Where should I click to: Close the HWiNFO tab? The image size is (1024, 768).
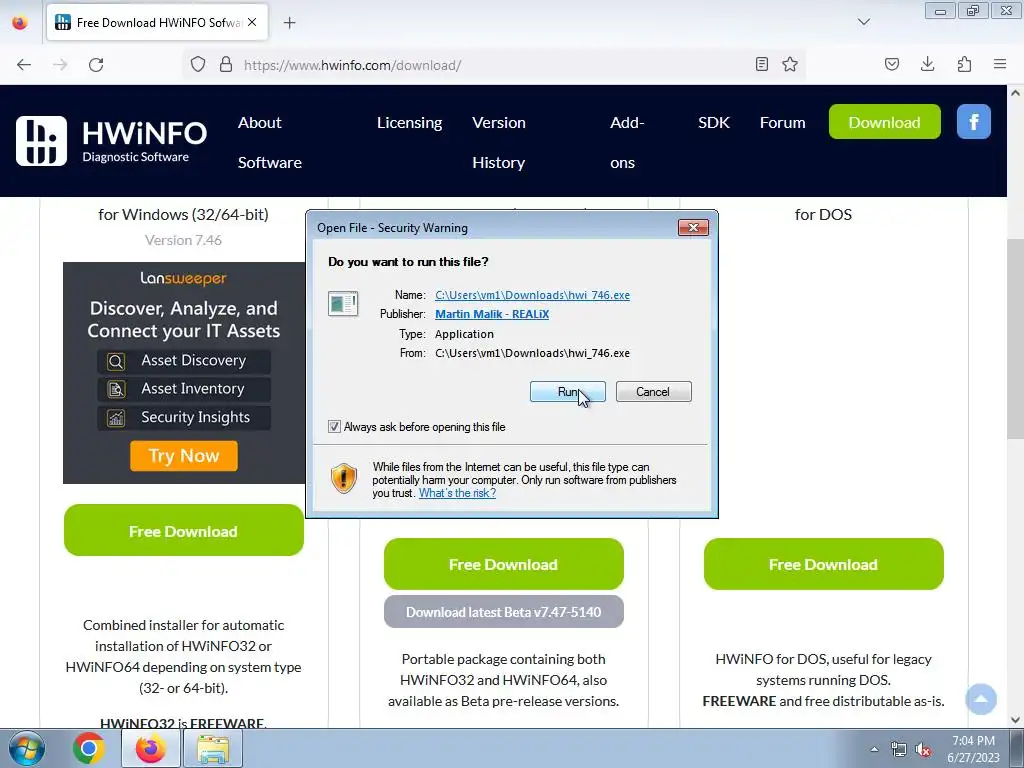click(252, 22)
